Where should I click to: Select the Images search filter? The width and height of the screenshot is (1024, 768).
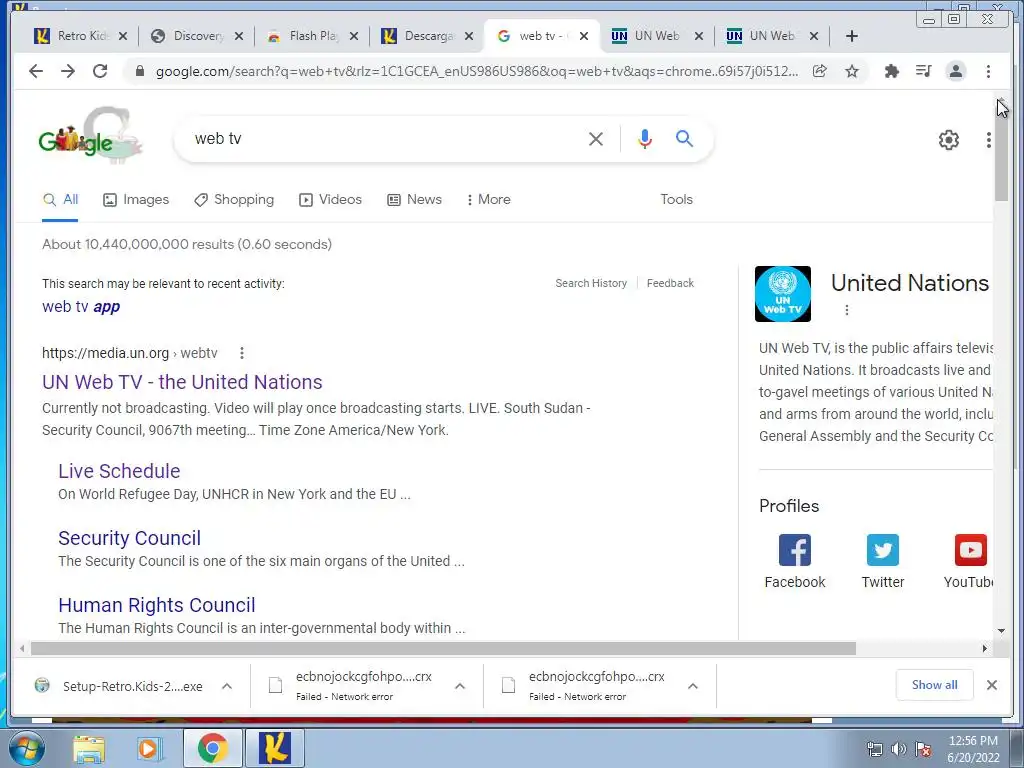click(x=136, y=200)
